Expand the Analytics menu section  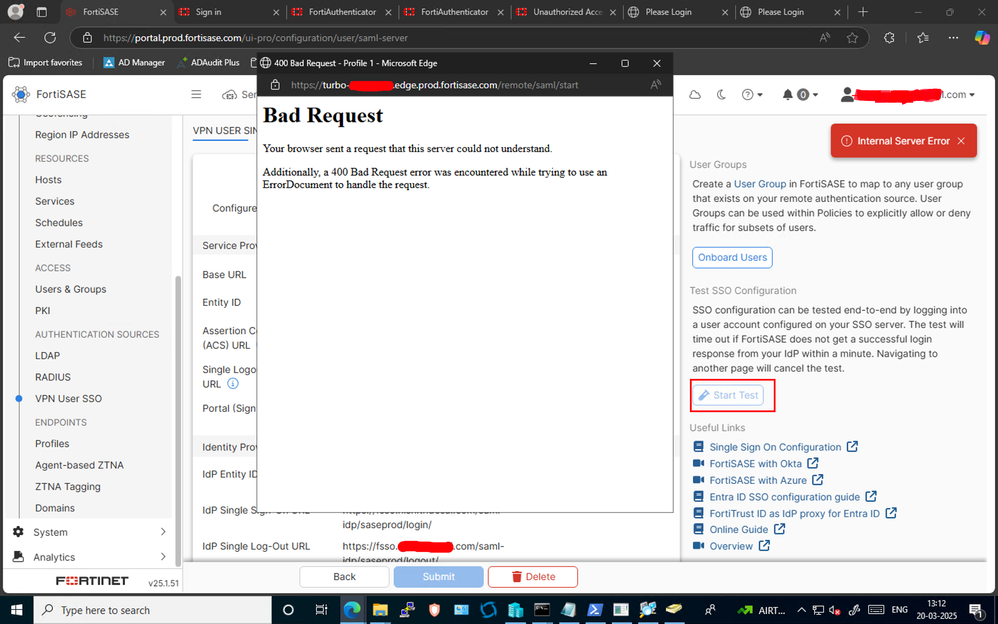[x=89, y=557]
